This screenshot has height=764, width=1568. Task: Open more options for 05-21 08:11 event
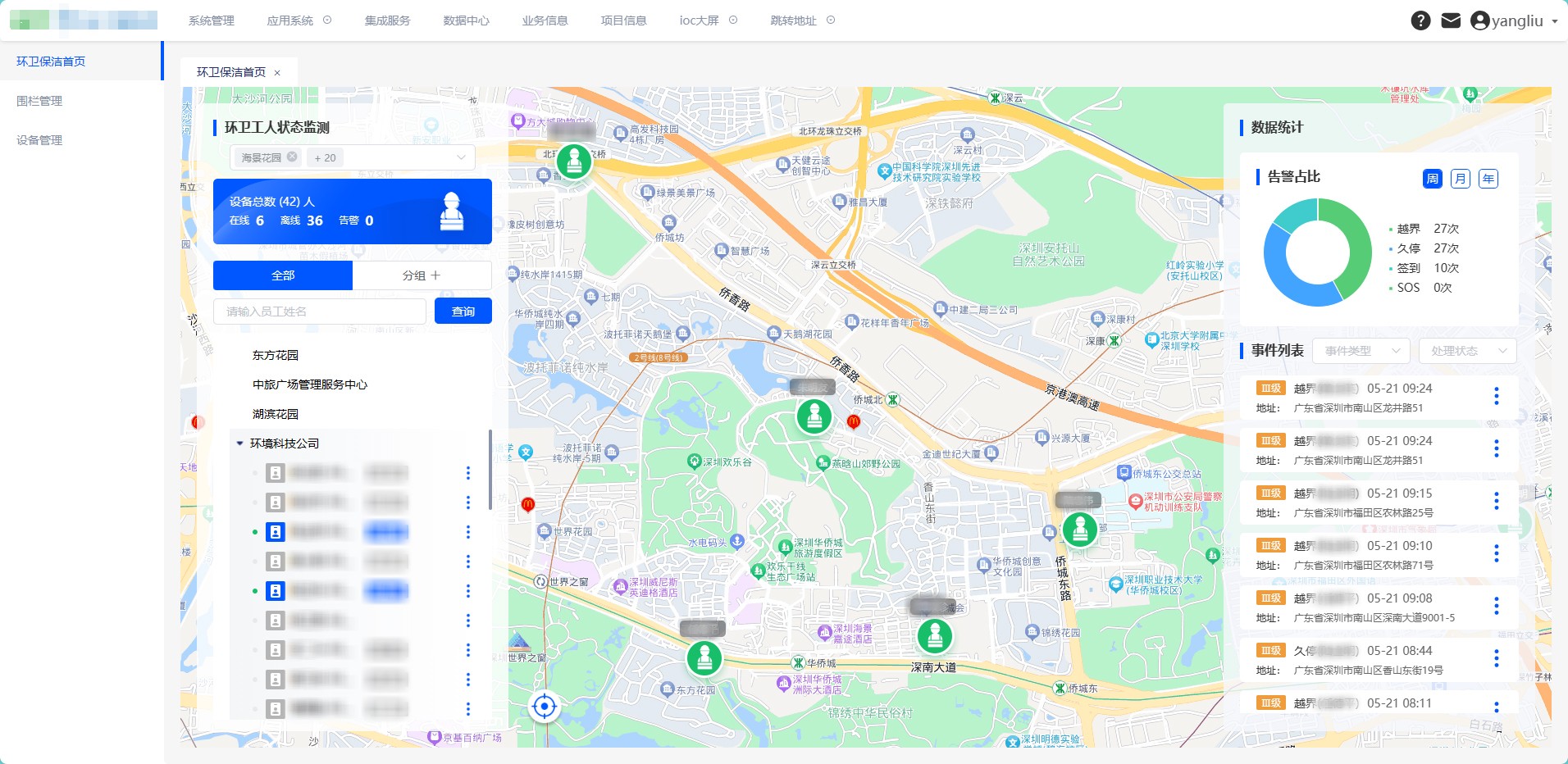click(1497, 707)
